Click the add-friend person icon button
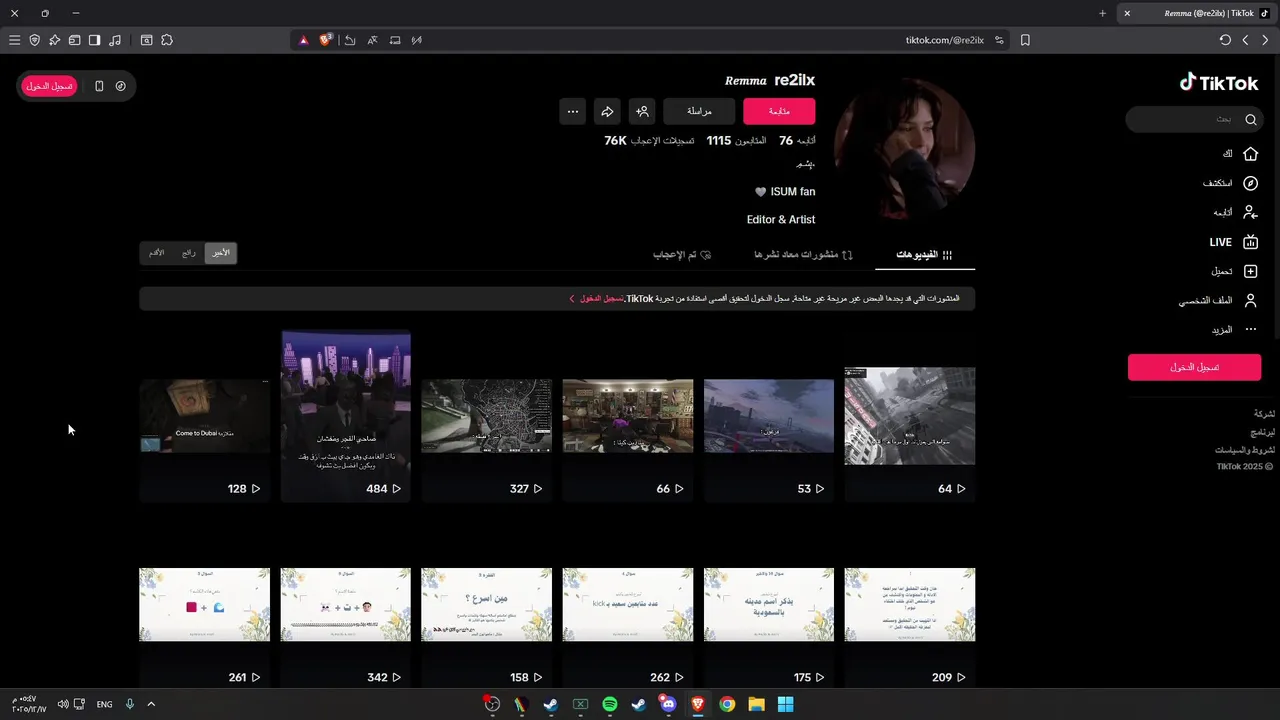The width and height of the screenshot is (1280, 720). [x=643, y=111]
